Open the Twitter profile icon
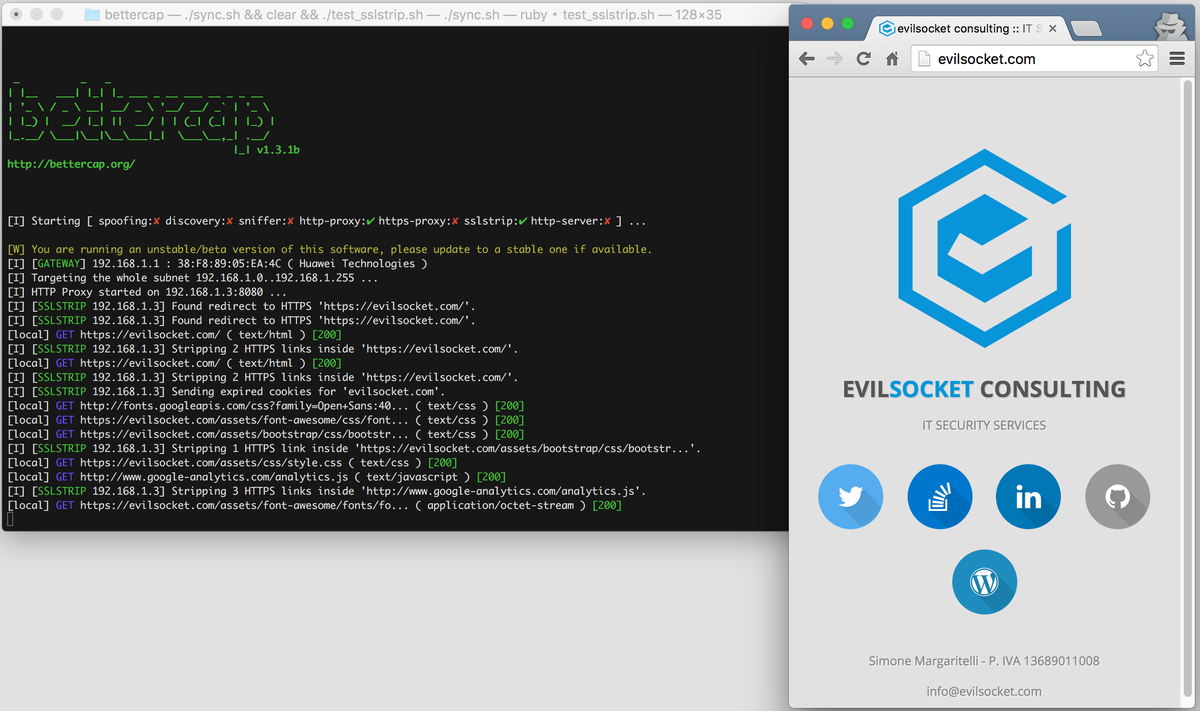Viewport: 1200px width, 711px height. (x=851, y=497)
